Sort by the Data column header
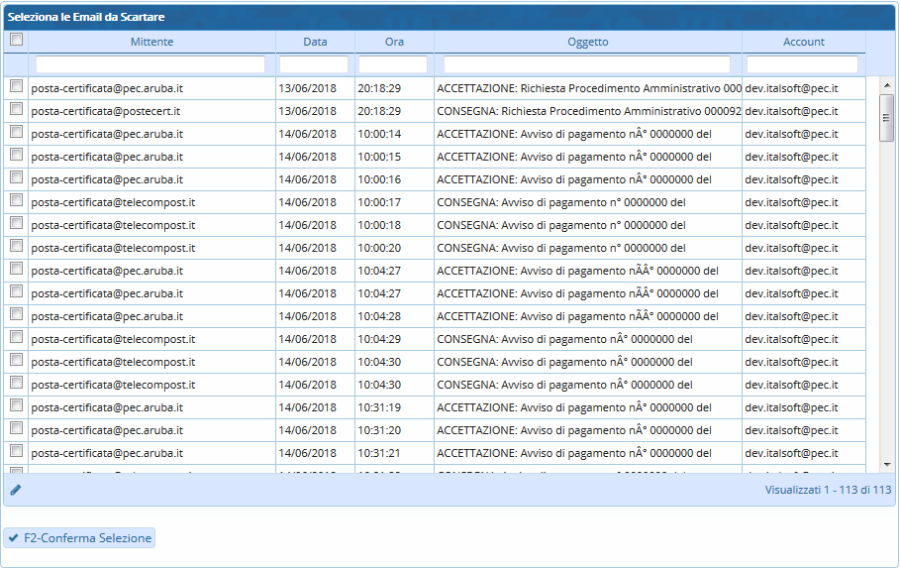Image resolution: width=900 pixels, height=569 pixels. pyautogui.click(x=315, y=42)
